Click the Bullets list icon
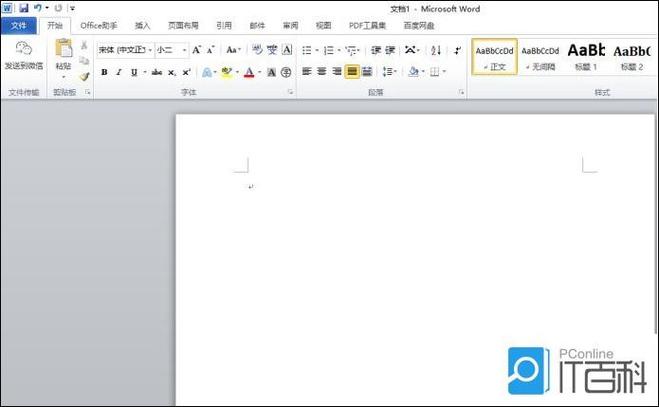This screenshot has height=407, width=659. coord(307,50)
